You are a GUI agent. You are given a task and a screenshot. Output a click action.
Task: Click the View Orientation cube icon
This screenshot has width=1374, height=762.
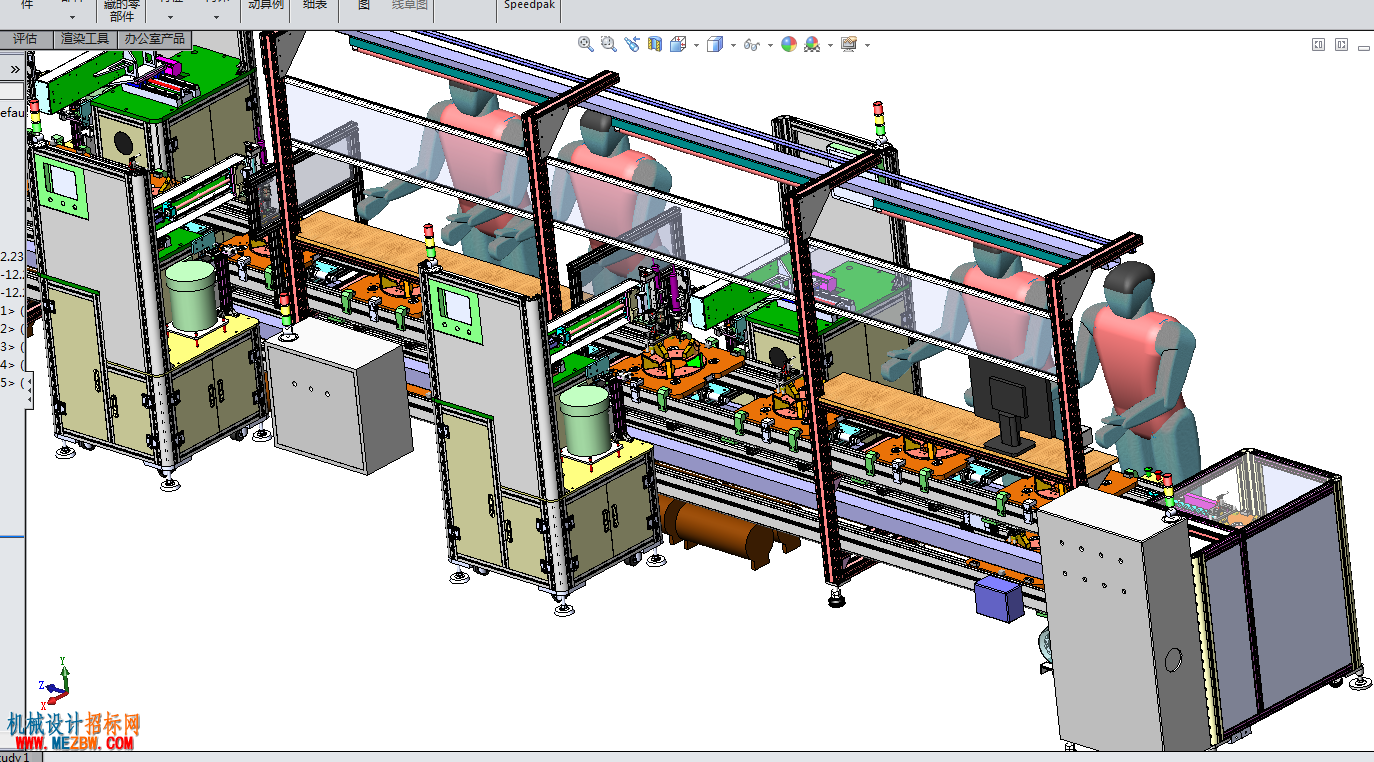(x=678, y=44)
